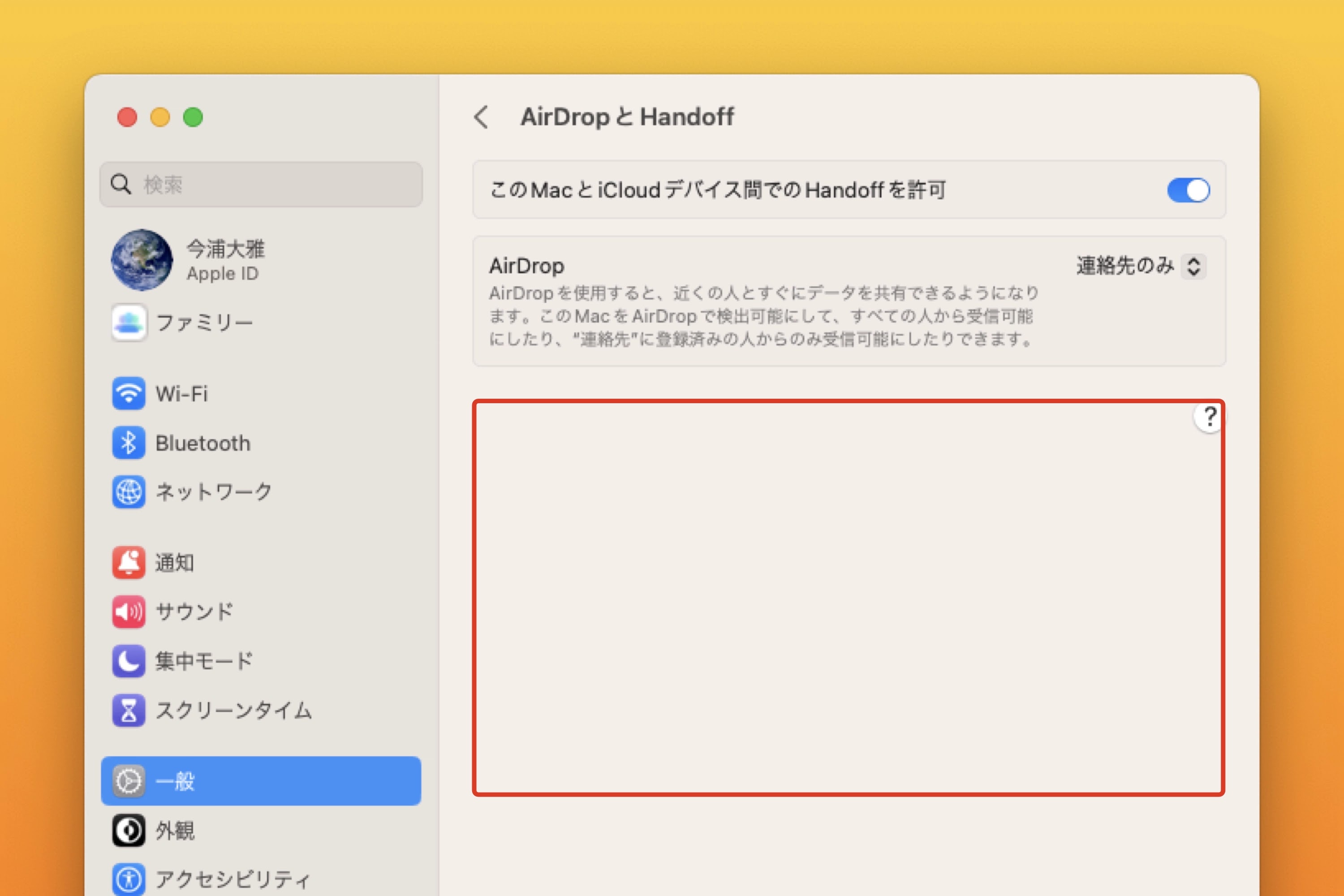The width and height of the screenshot is (1344, 896).
Task: Click the 通知 bell icon
Action: [x=129, y=563]
